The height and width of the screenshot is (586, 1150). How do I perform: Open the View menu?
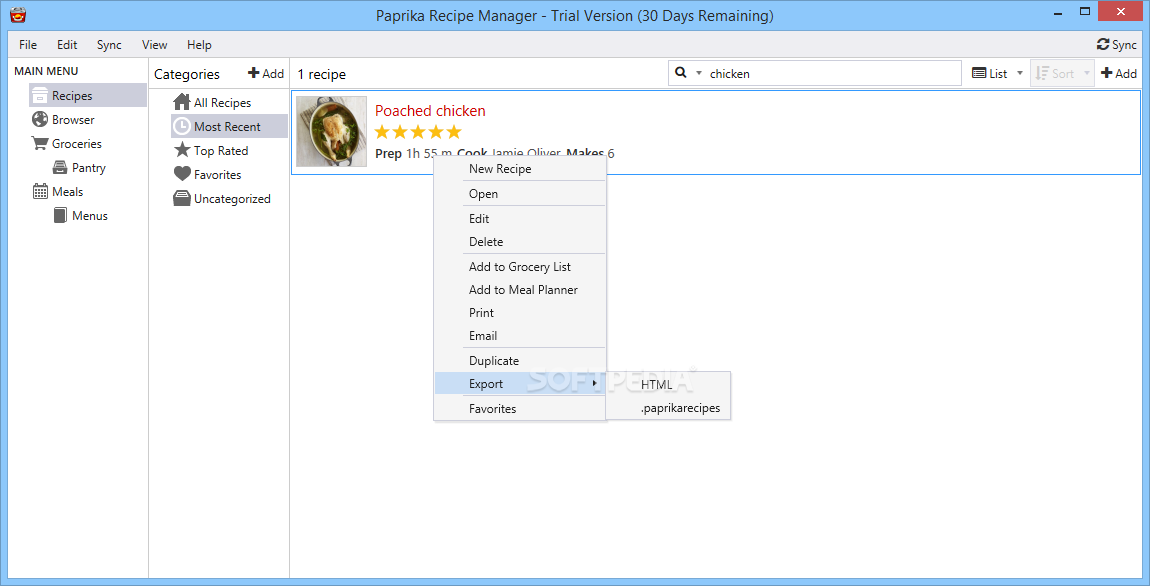(154, 45)
